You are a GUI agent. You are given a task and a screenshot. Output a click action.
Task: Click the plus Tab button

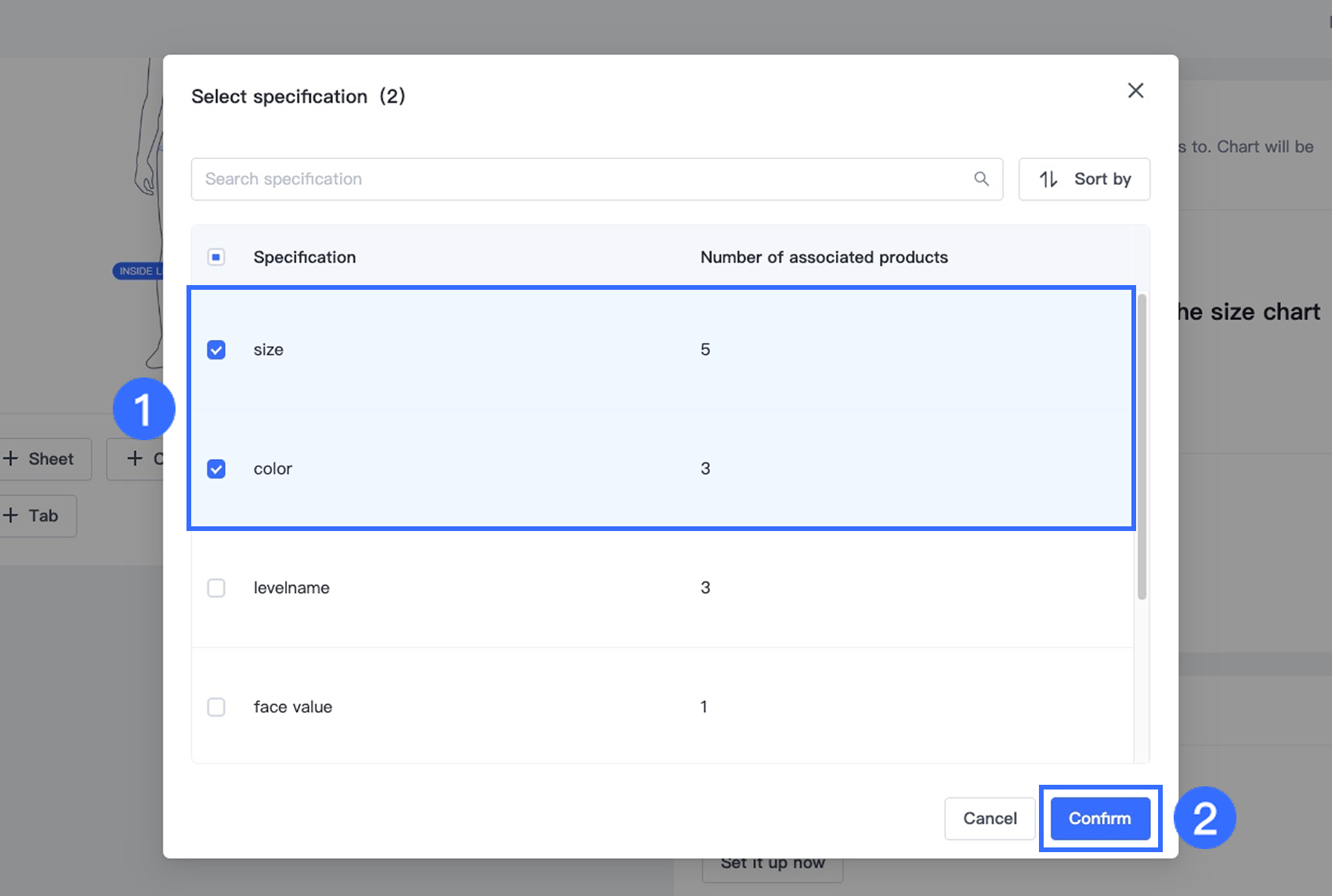click(34, 516)
